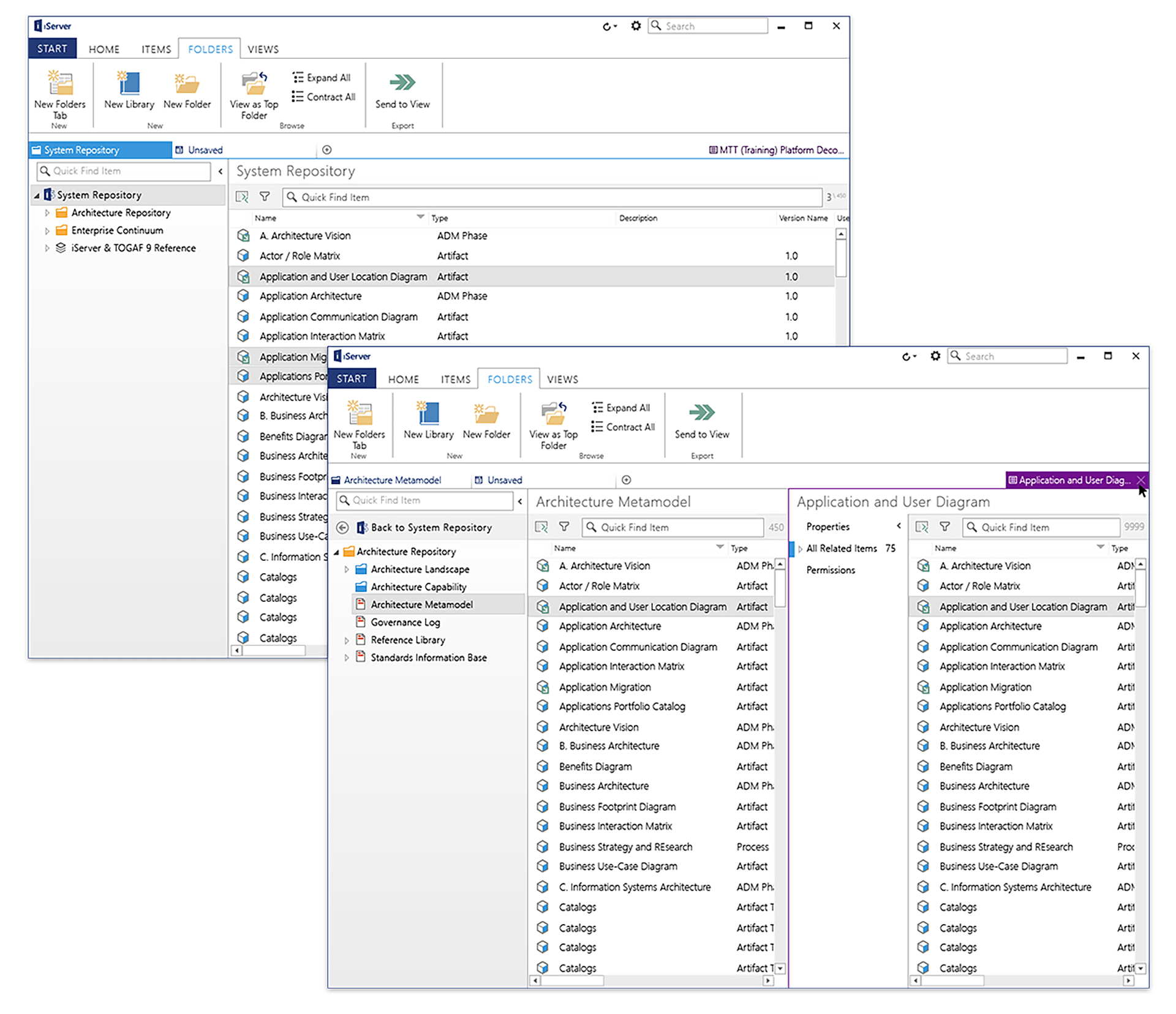This screenshot has width=1176, height=1014.
Task: Add new tab plus icon in front window
Action: tap(626, 480)
